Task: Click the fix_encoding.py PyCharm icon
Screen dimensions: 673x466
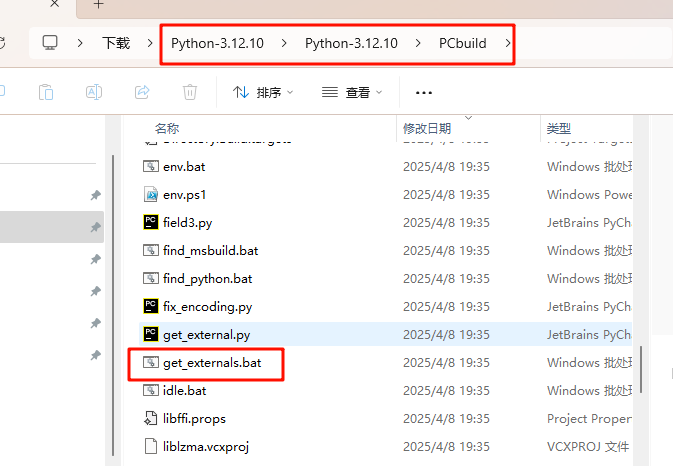Action: click(151, 306)
